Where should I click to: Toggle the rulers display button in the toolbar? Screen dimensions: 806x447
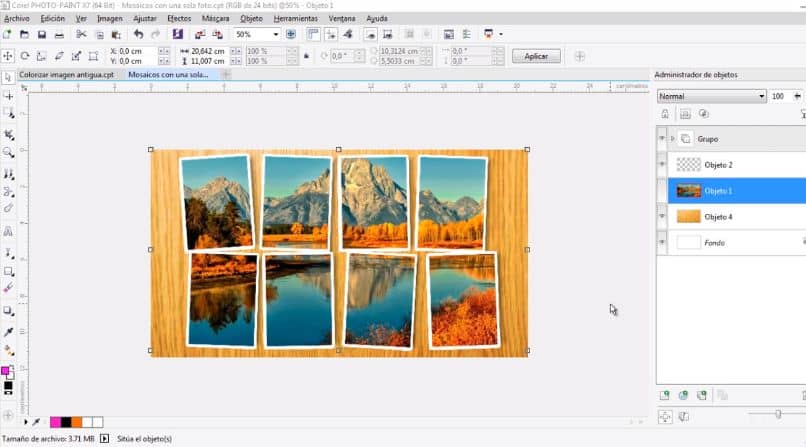313,34
